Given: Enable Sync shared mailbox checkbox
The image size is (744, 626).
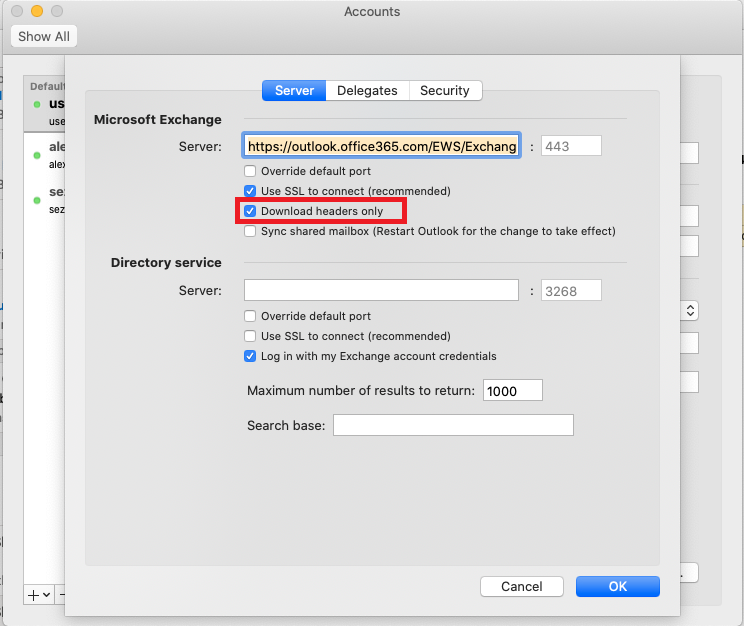Looking at the screenshot, I should click(250, 231).
